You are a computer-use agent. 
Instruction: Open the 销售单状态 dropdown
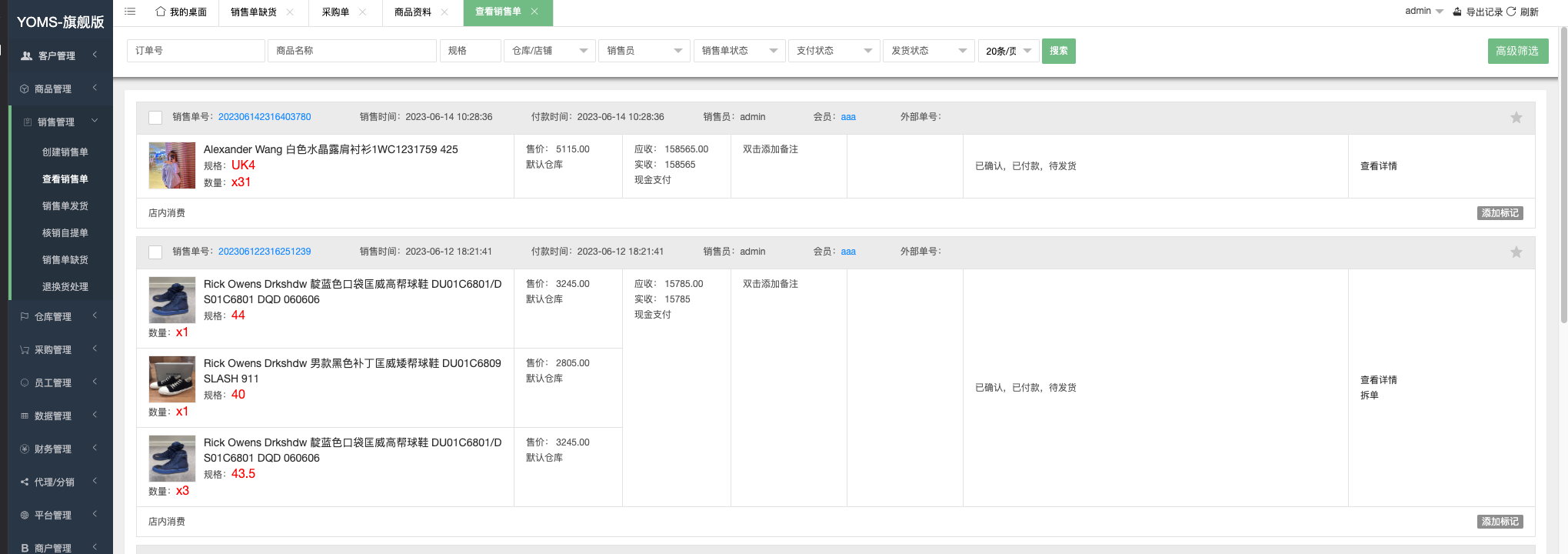tap(739, 51)
